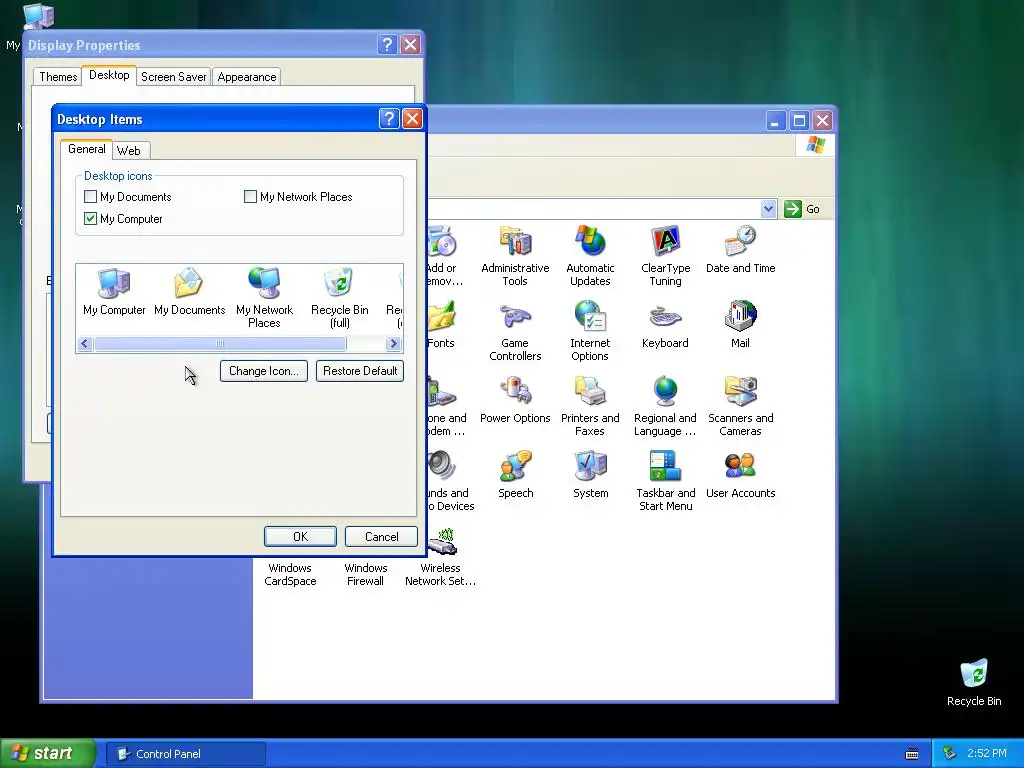Click the Go button in Control Panel
The width and height of the screenshot is (1024, 768).
click(x=802, y=209)
